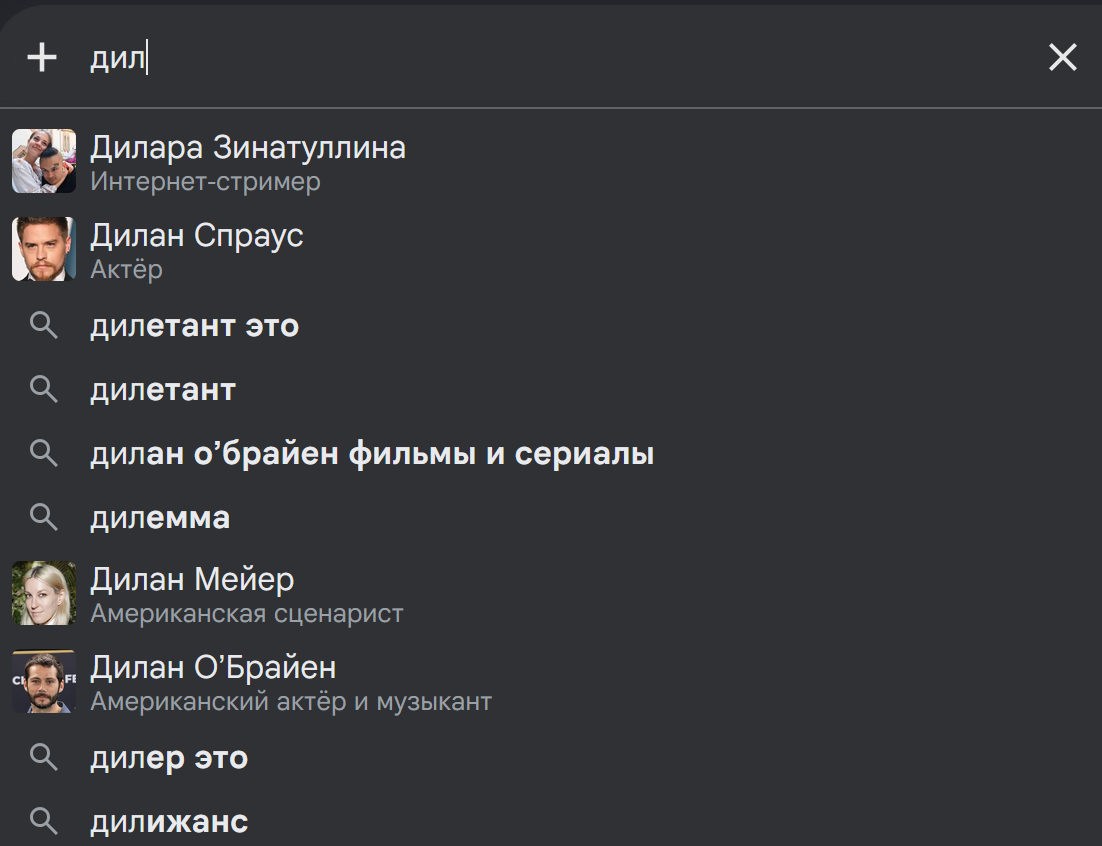1102x846 pixels.
Task: Select the 'дилижанс' suggestion text
Action: point(169,821)
